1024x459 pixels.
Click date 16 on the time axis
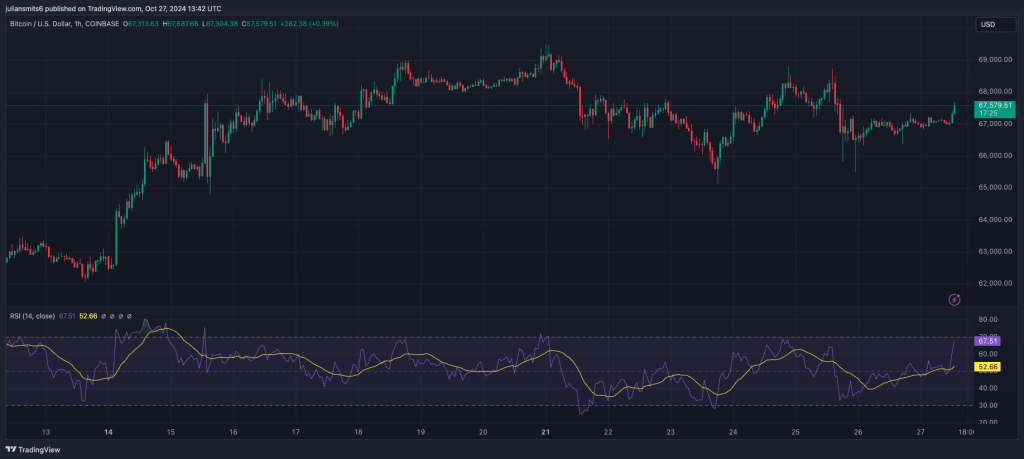click(x=233, y=432)
